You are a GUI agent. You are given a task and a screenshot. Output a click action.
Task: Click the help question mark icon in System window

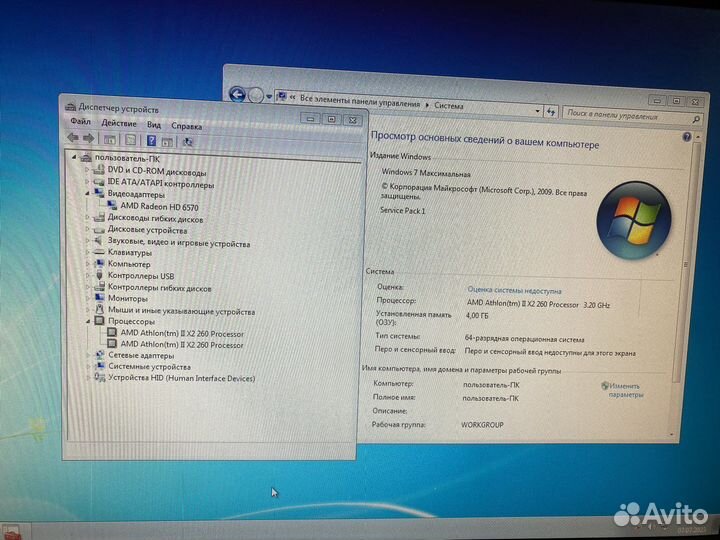click(687, 136)
